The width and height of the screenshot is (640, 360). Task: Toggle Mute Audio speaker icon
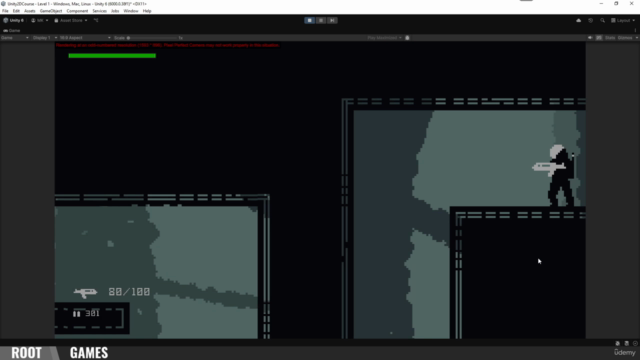pyautogui.click(x=590, y=38)
